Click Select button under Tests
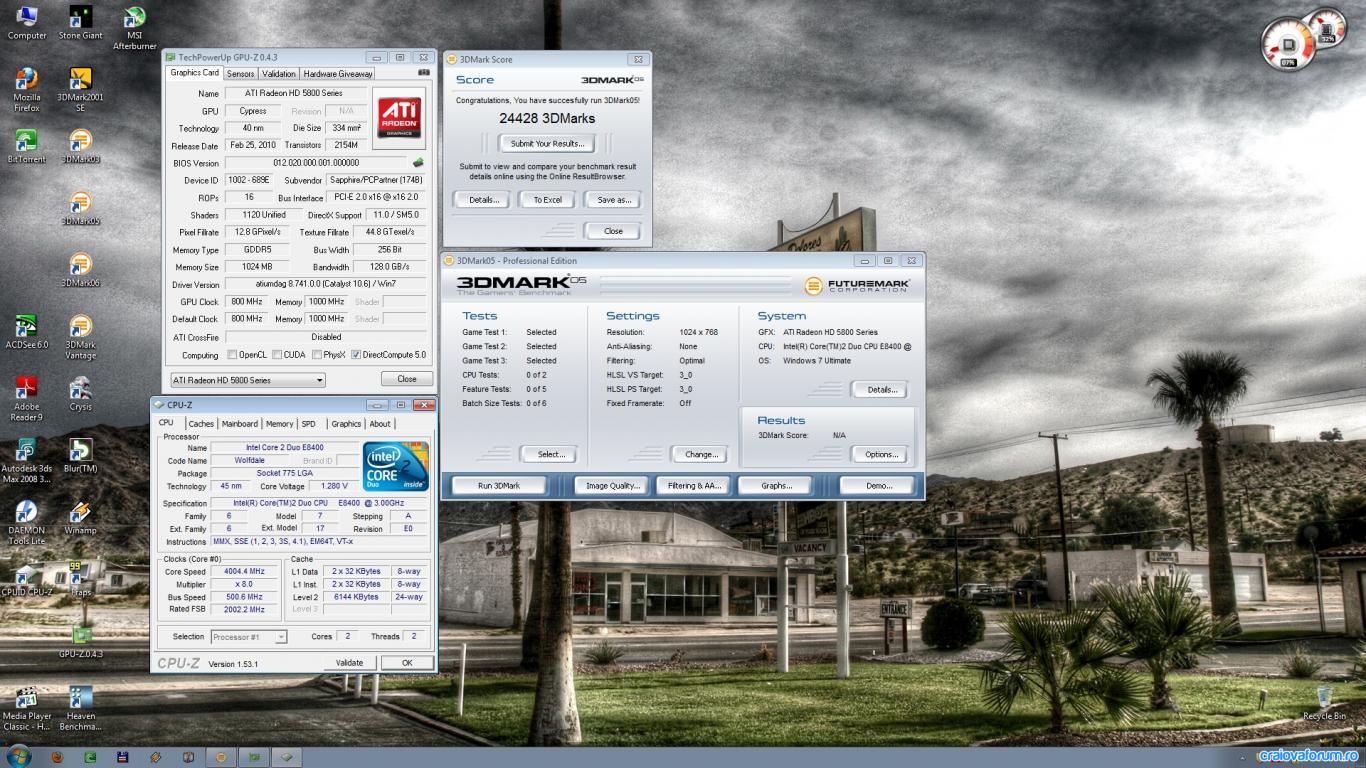 click(x=550, y=454)
